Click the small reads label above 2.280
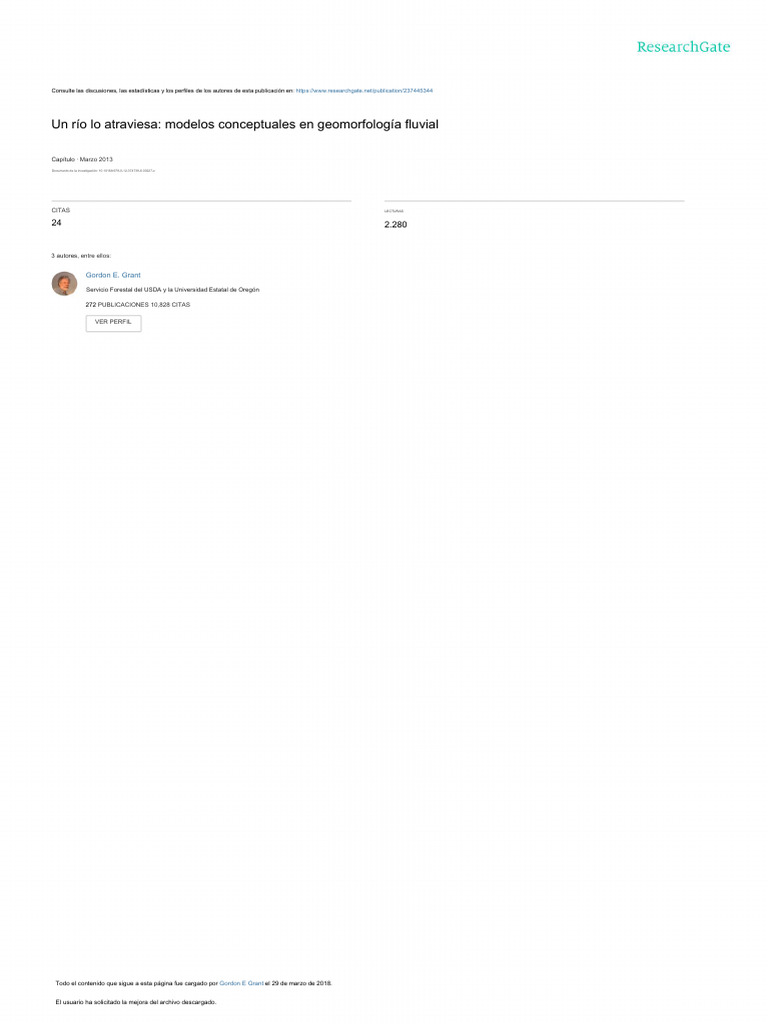This screenshot has width=768, height=1024. (394, 211)
